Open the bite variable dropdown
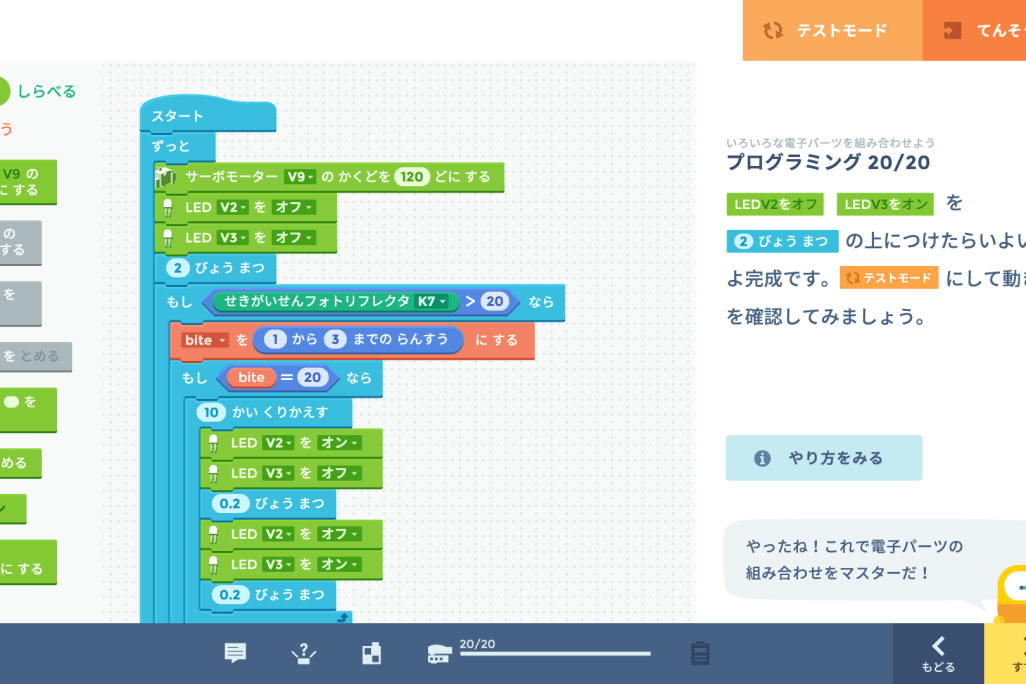The height and width of the screenshot is (684, 1026). tap(203, 340)
